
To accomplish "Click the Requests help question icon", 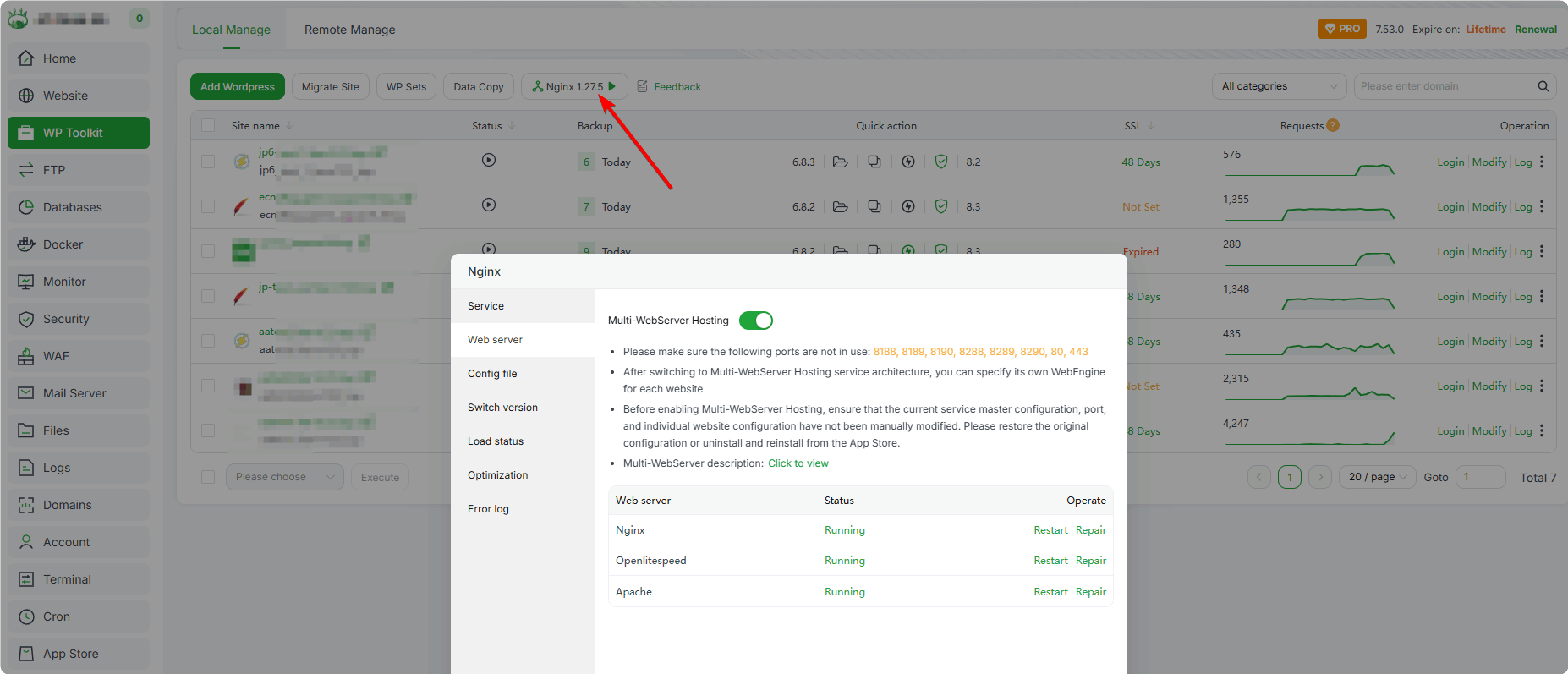I will (x=1333, y=125).
